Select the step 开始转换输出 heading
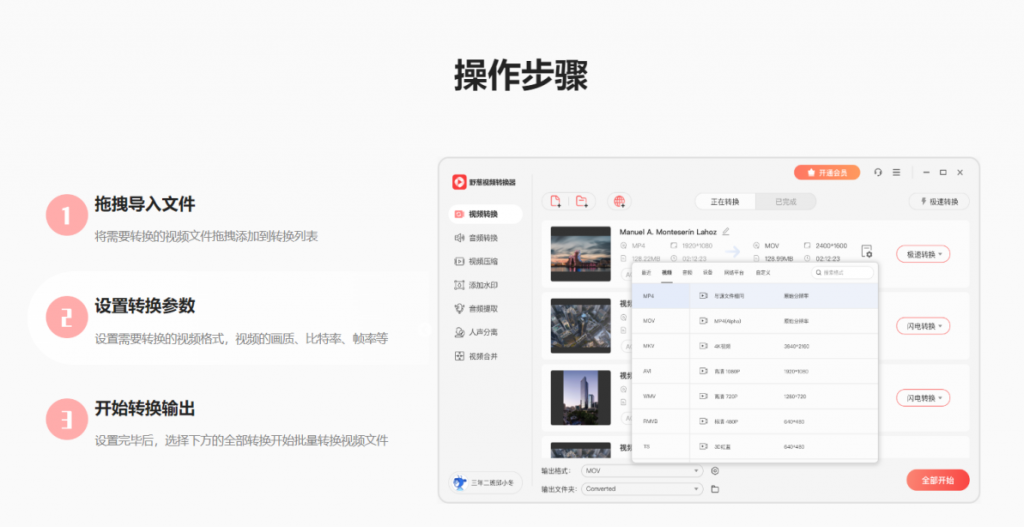This screenshot has height=527, width=1024. [x=145, y=409]
